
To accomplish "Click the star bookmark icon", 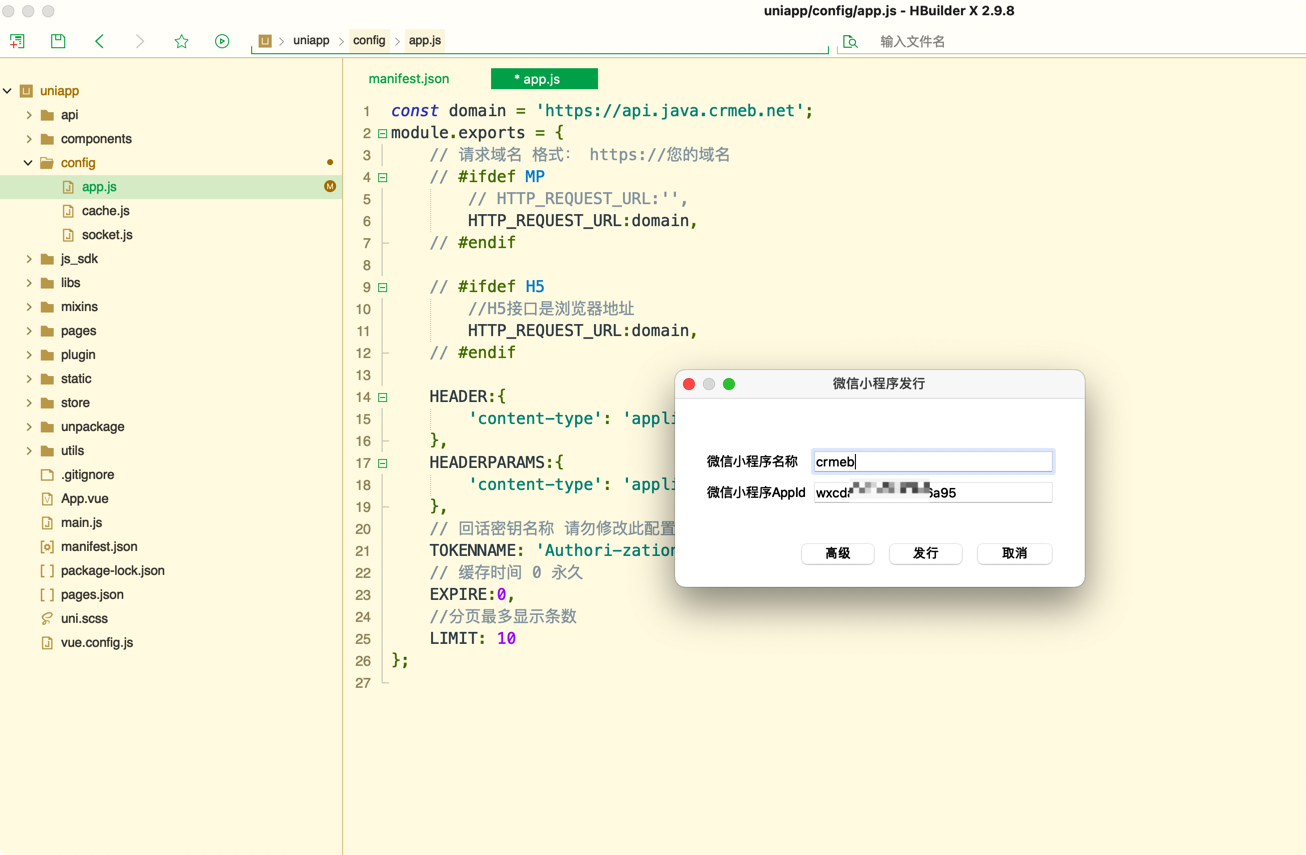I will click(x=181, y=41).
